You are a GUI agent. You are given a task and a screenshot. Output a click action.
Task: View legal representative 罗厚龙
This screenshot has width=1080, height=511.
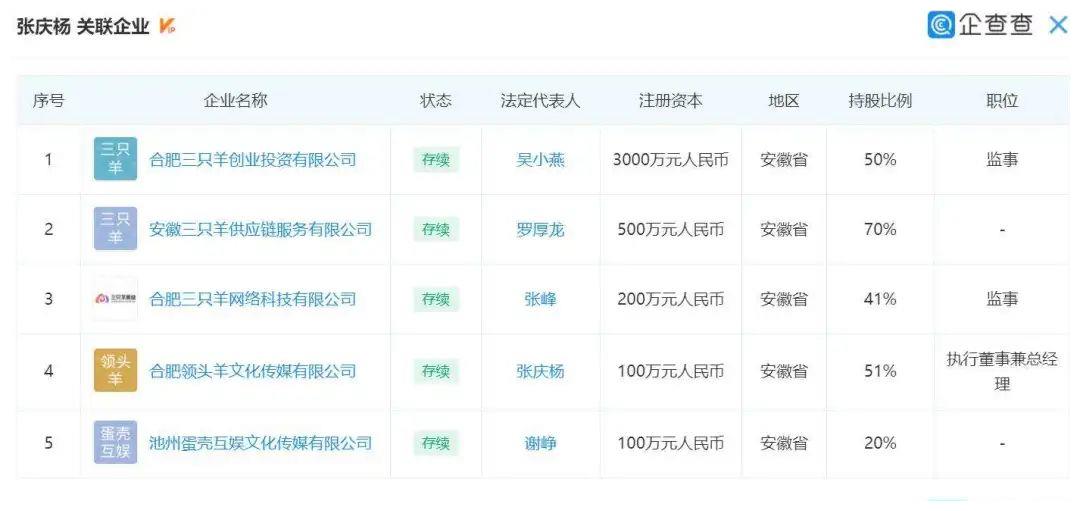pos(541,229)
